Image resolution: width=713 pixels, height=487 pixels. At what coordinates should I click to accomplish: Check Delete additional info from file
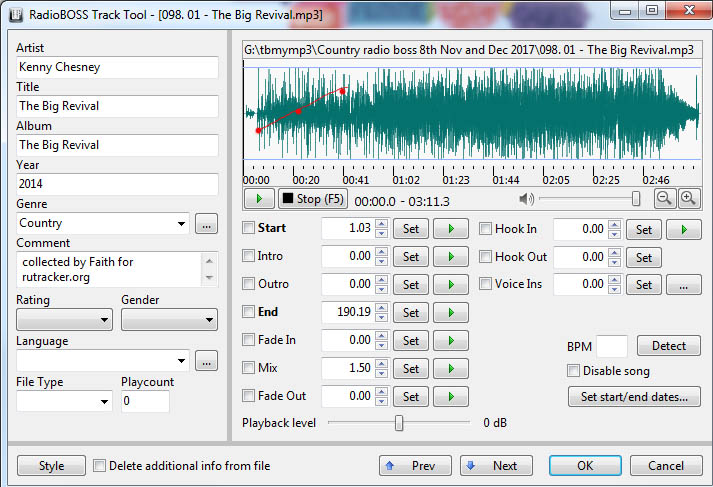pos(99,466)
